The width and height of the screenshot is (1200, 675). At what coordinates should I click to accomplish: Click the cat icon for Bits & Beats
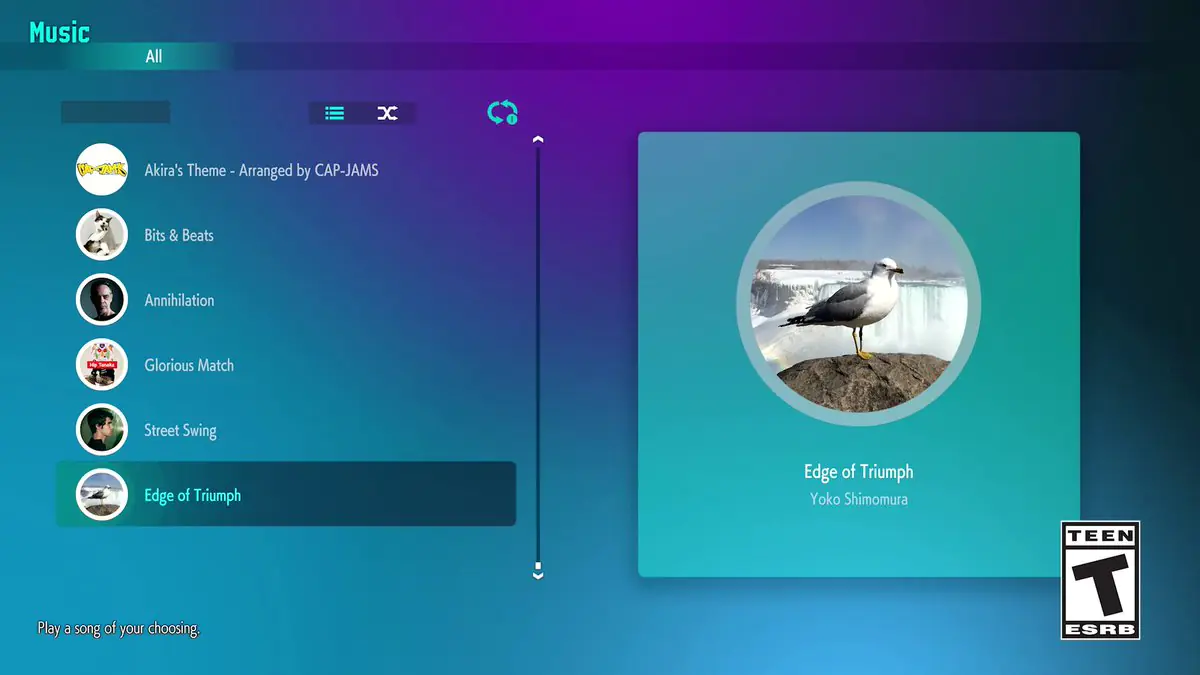[x=102, y=235]
